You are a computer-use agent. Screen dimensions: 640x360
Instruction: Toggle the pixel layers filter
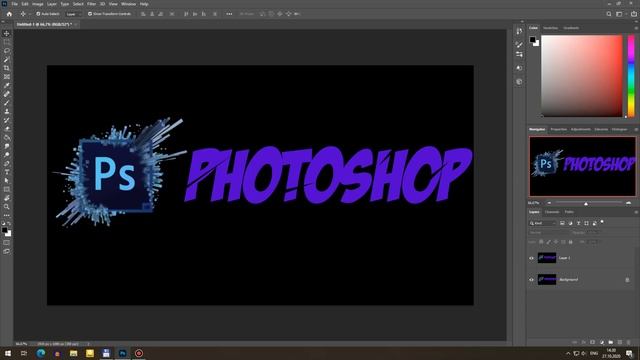pos(562,223)
